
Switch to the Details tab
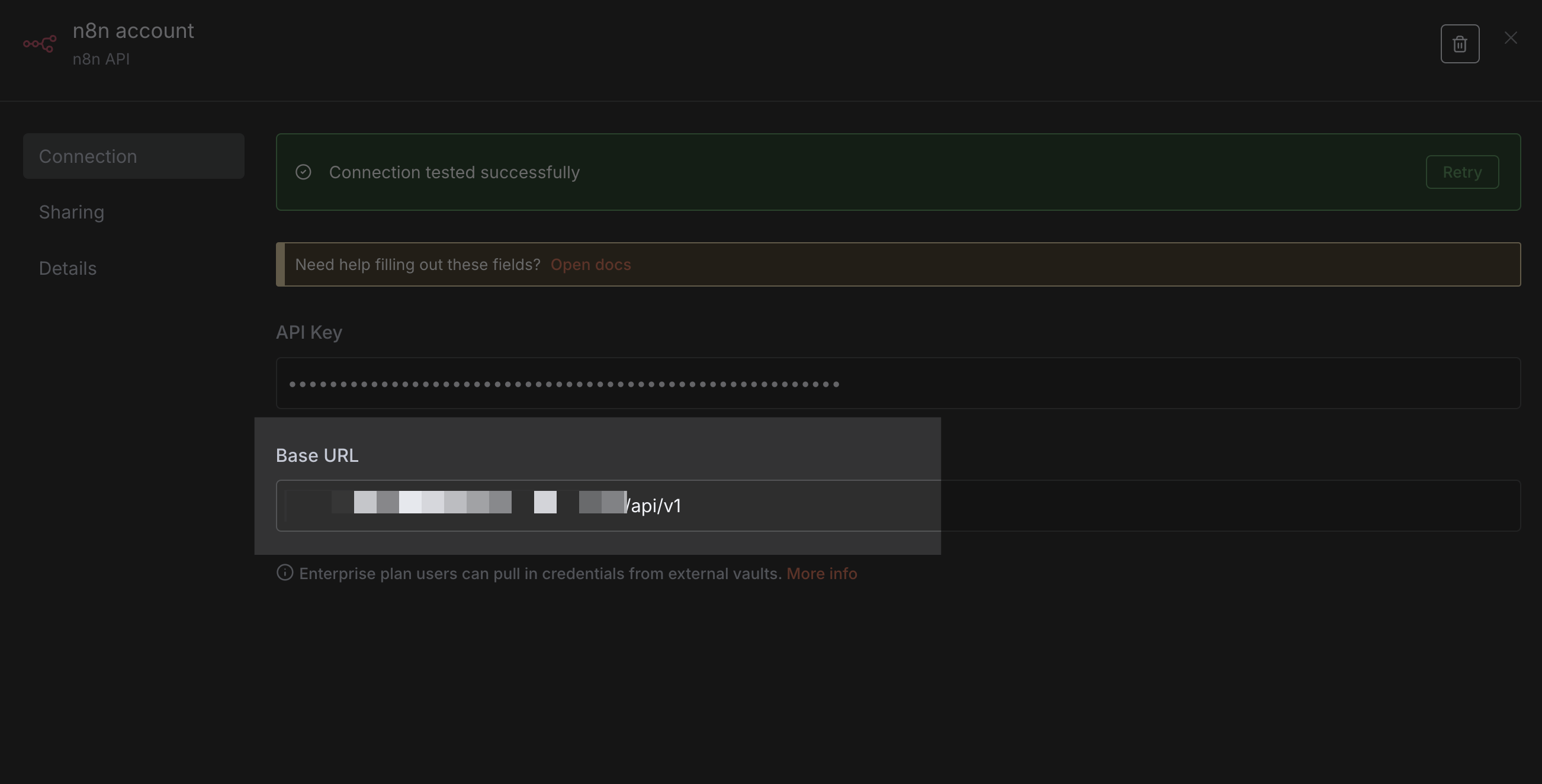pos(68,269)
